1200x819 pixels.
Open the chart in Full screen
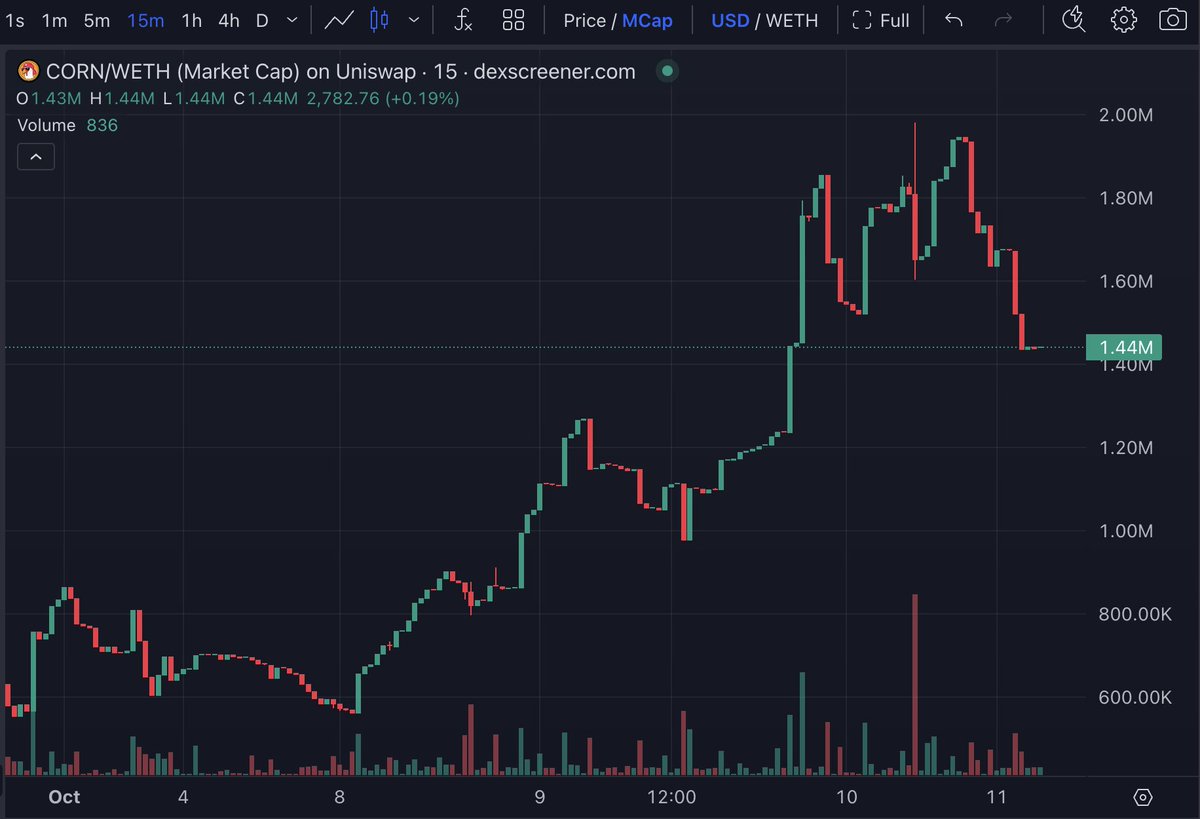pyautogui.click(x=881, y=20)
